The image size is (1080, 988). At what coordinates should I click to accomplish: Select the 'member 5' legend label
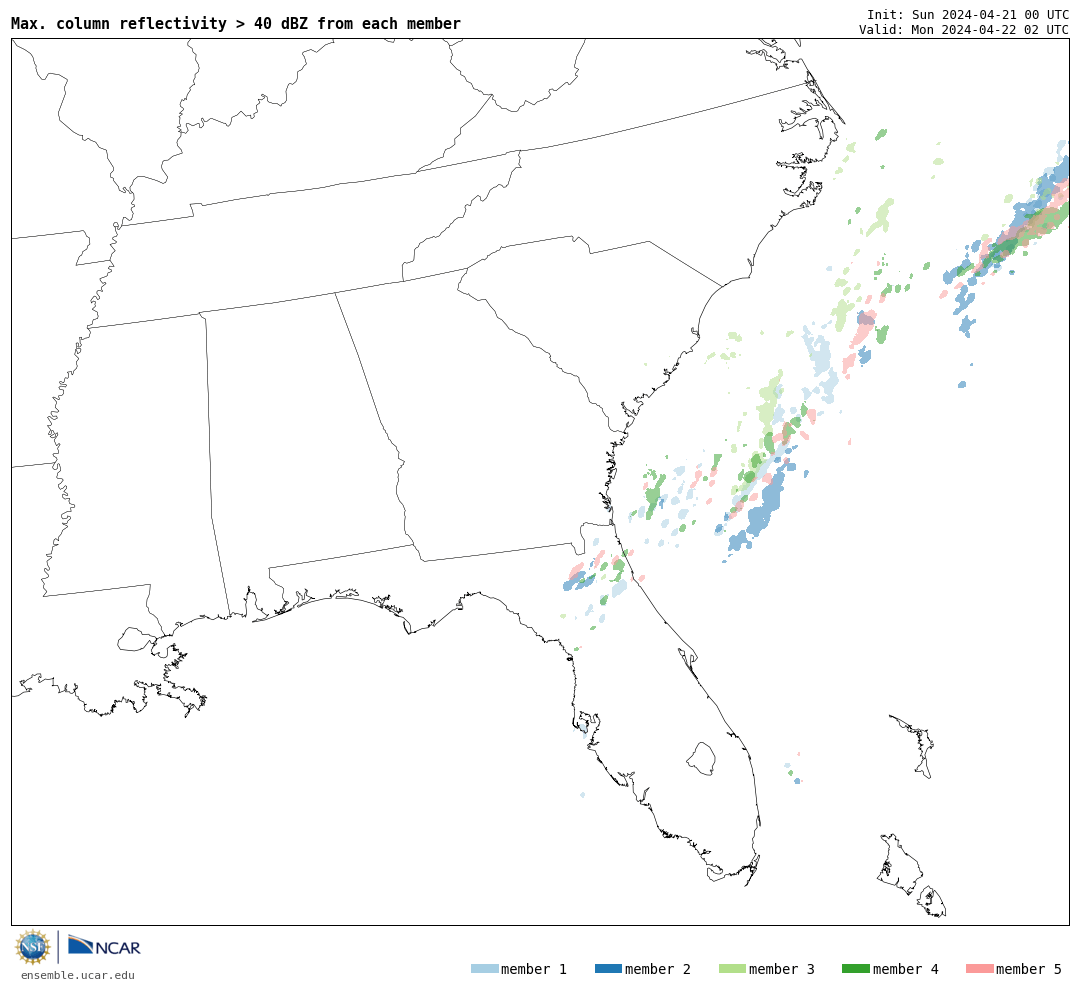click(x=1029, y=969)
